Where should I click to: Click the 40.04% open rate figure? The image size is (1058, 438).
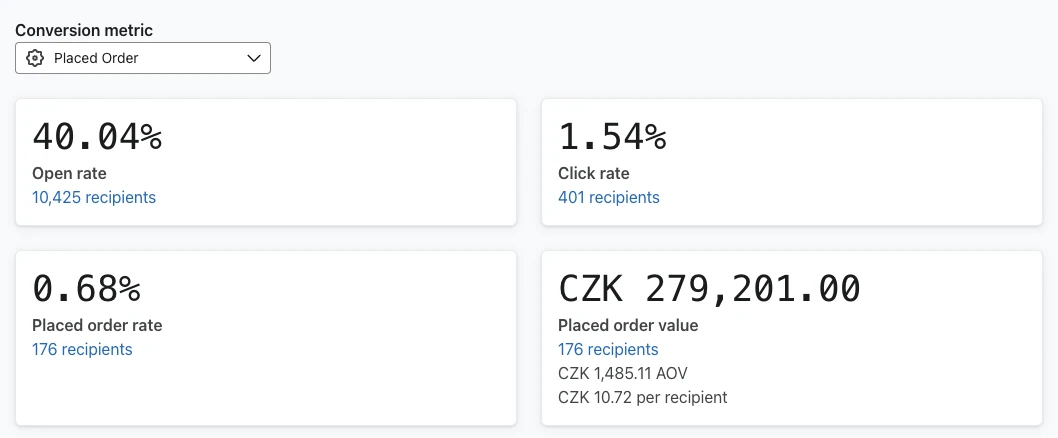pos(97,136)
